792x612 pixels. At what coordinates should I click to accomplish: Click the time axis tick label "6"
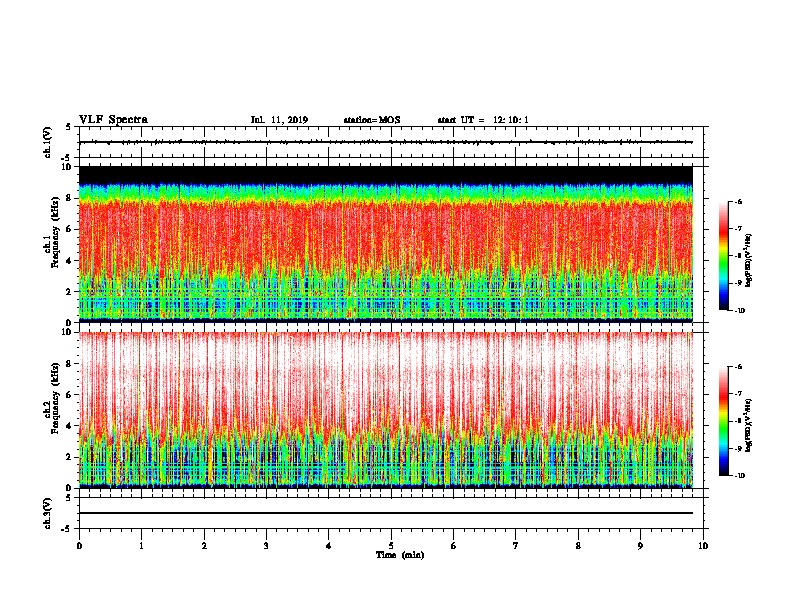click(x=454, y=545)
